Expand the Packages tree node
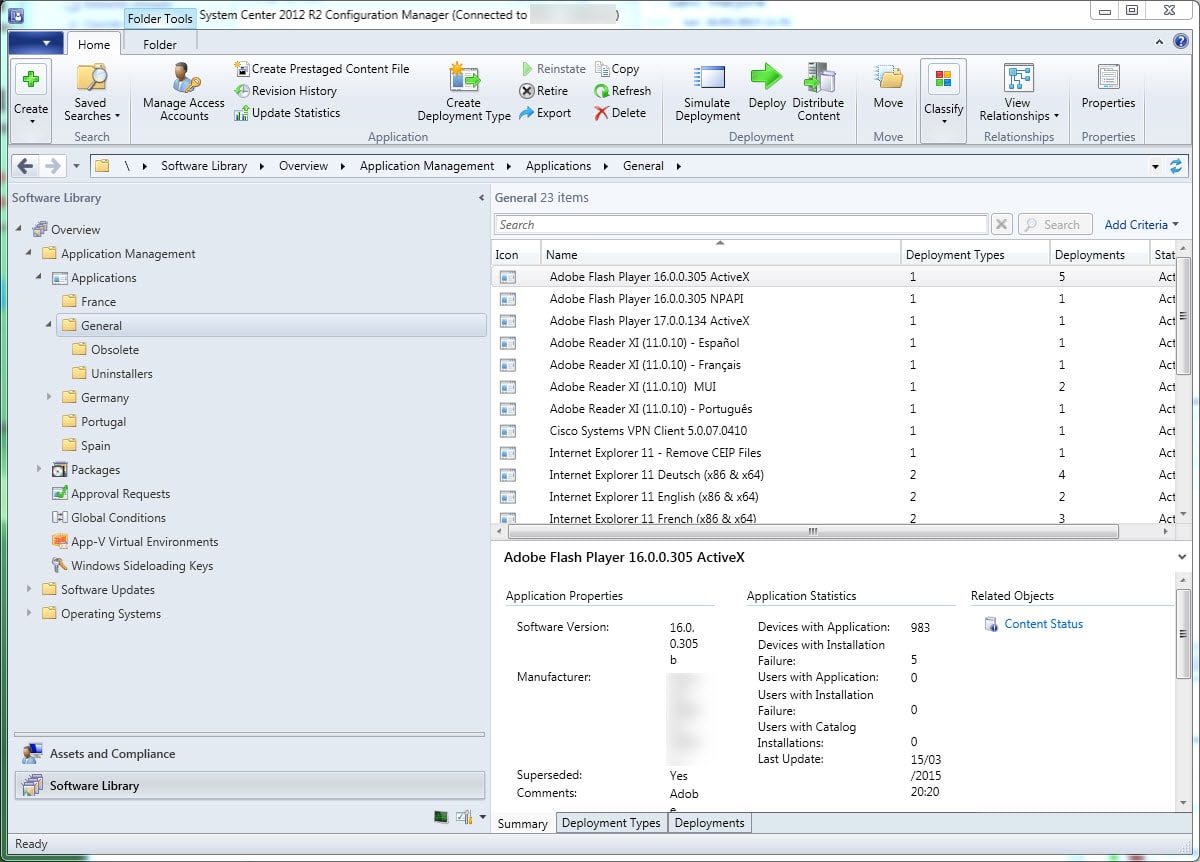 coord(39,469)
